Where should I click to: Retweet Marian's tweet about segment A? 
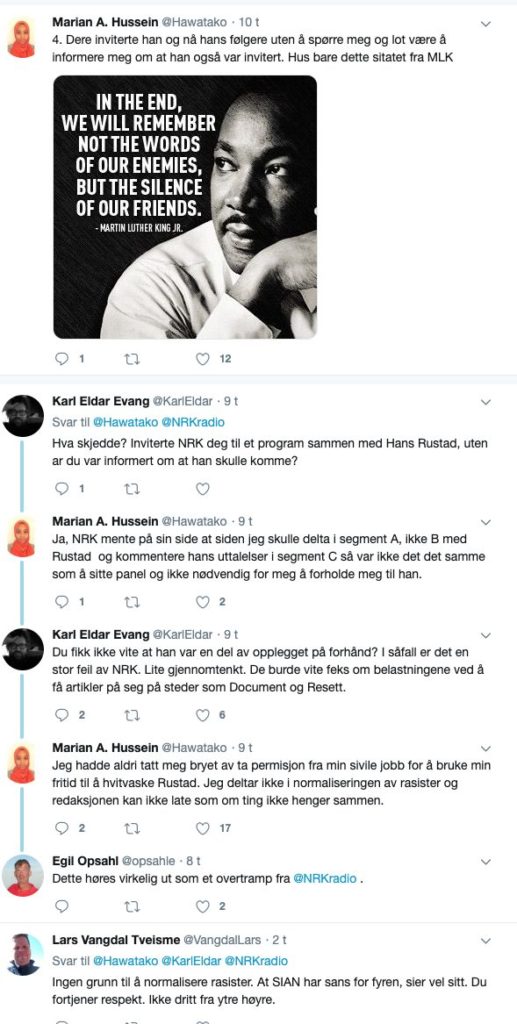click(132, 601)
